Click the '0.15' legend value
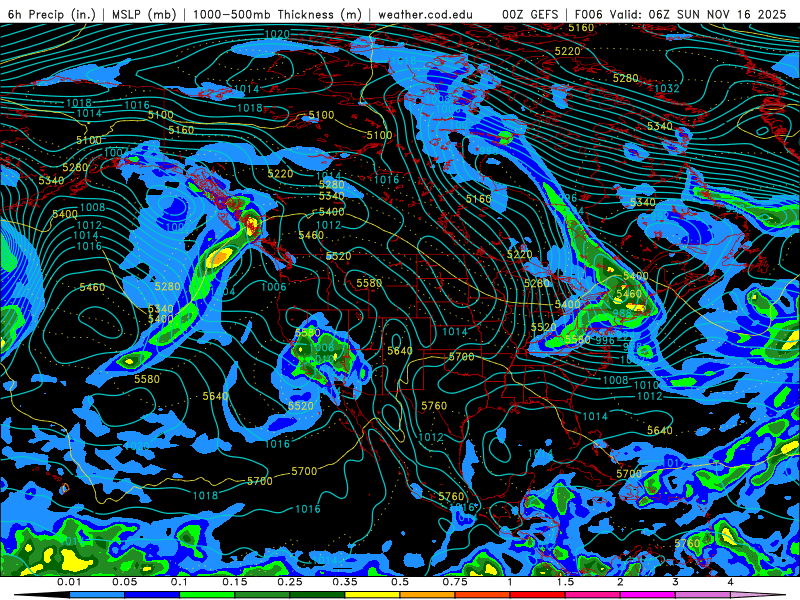 click(x=235, y=582)
